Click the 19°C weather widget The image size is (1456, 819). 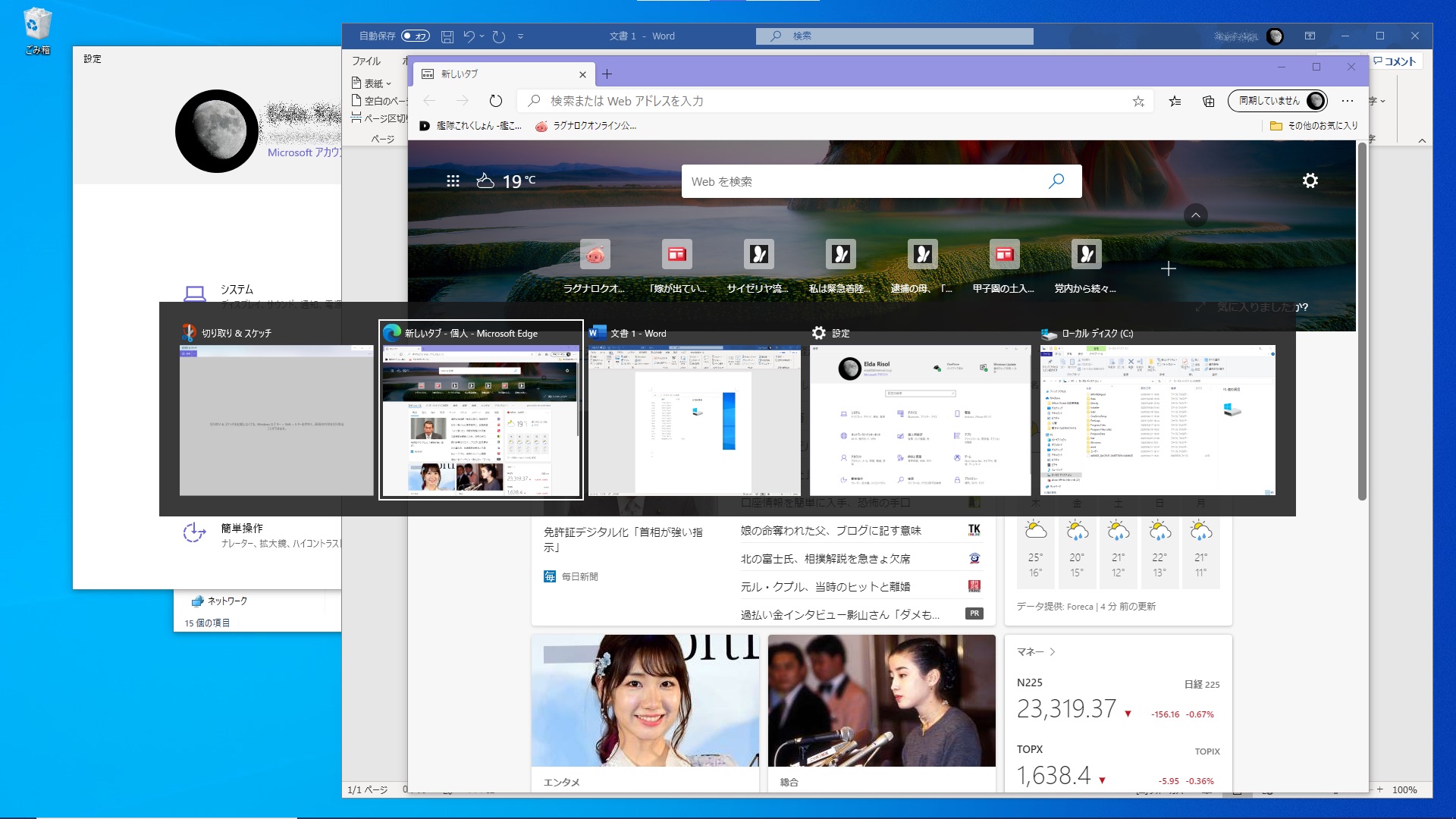point(506,181)
